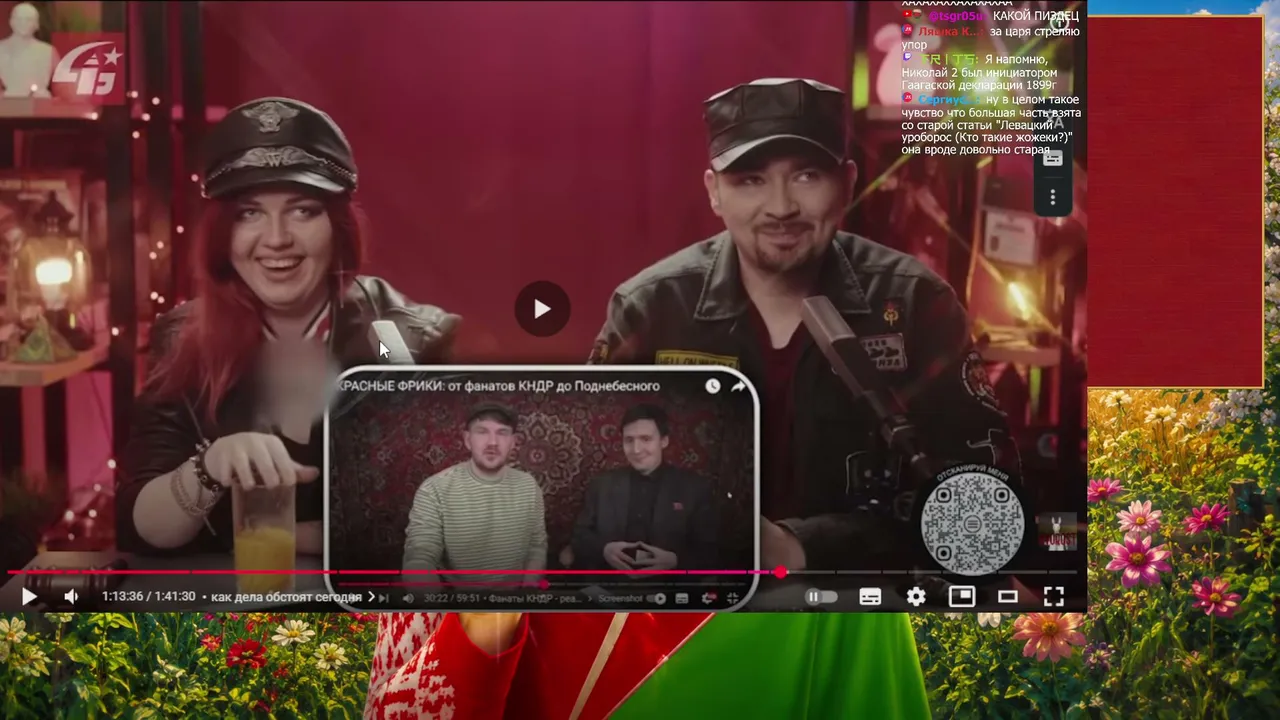The height and width of the screenshot is (720, 1280).
Task: Exit fullscreen on the embedded video
Action: pyautogui.click(x=732, y=598)
